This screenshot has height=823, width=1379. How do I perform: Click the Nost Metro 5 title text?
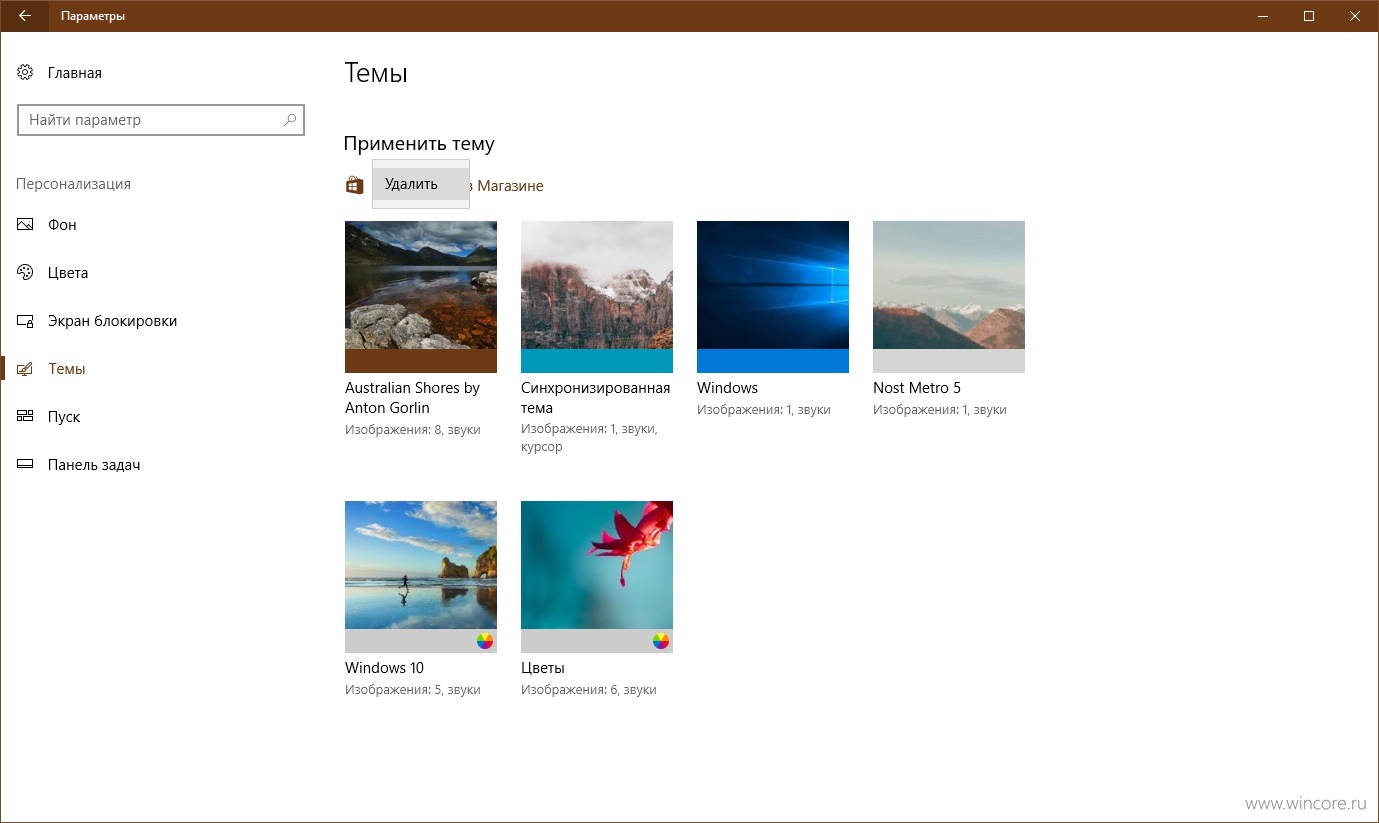[x=917, y=388]
